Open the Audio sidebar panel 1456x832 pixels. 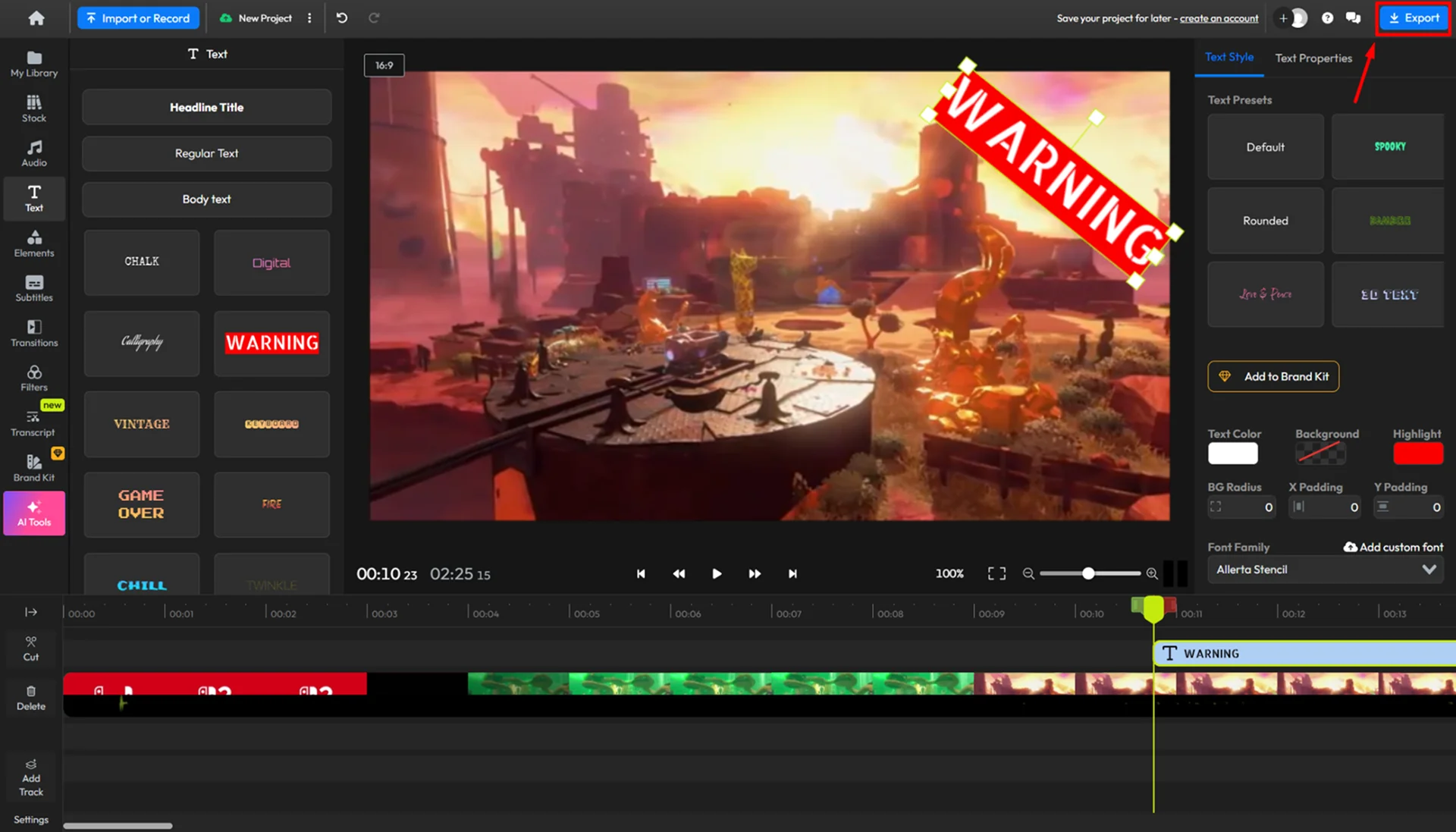pyautogui.click(x=34, y=152)
